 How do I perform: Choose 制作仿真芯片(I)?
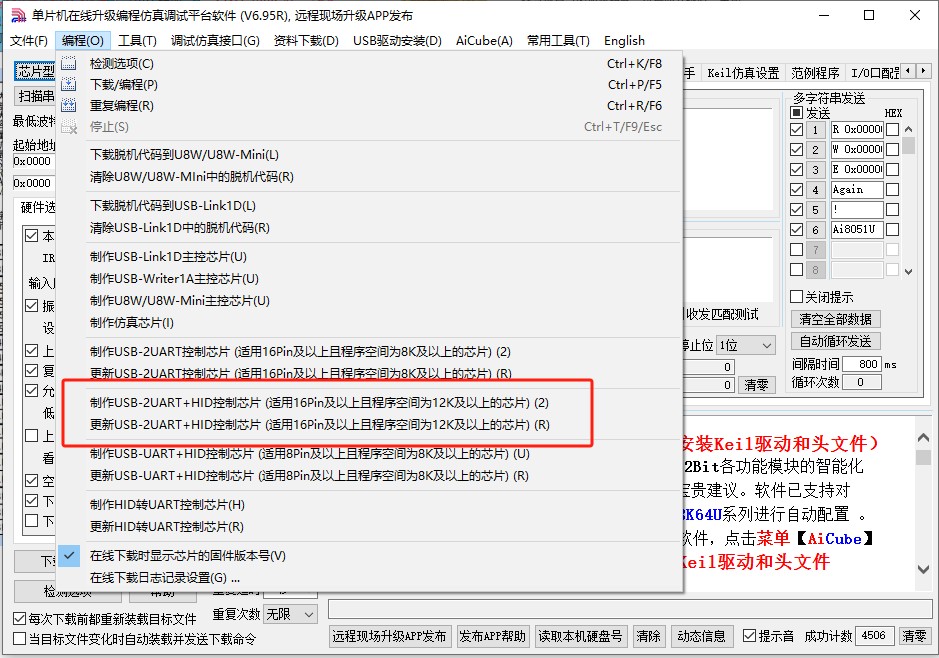369,323
